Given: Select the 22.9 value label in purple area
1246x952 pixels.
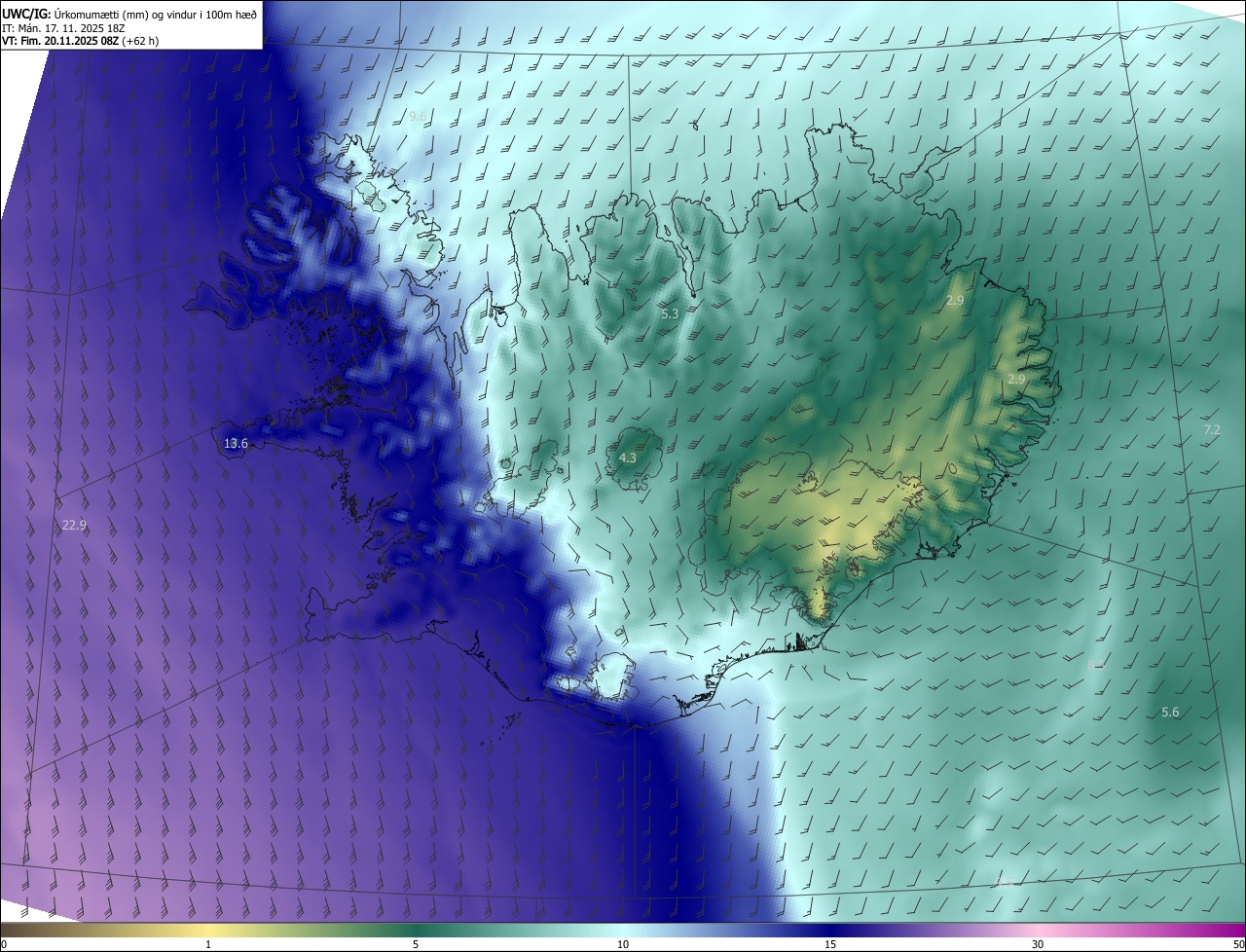Looking at the screenshot, I should [x=74, y=525].
